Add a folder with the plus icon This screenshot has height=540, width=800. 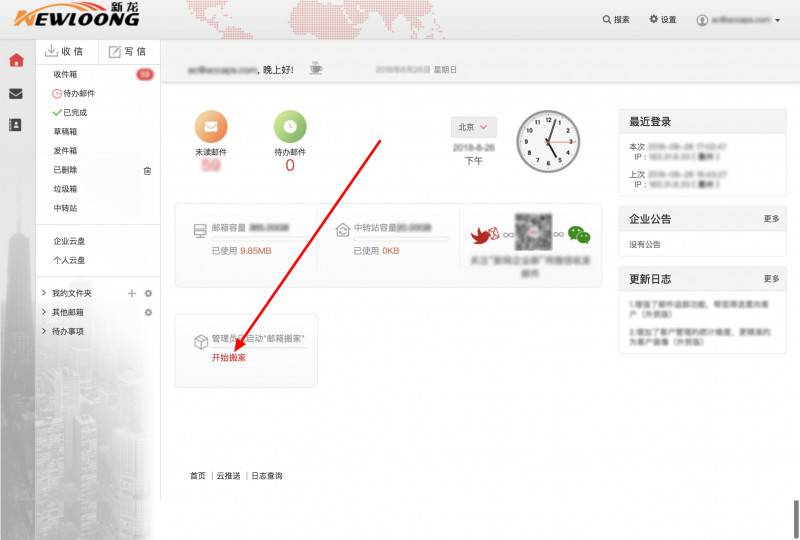pos(131,293)
